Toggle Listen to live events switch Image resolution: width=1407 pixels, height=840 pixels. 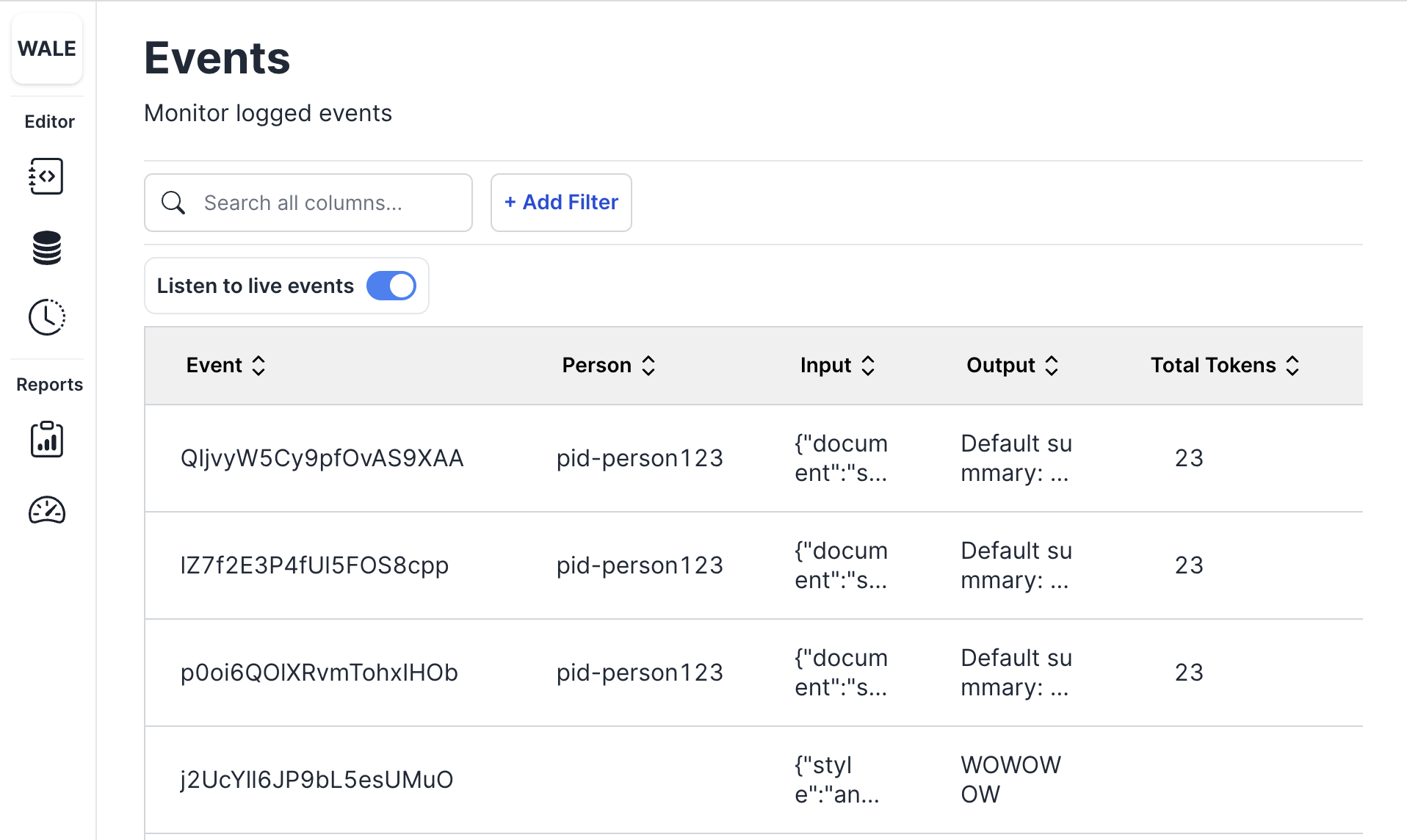(391, 286)
